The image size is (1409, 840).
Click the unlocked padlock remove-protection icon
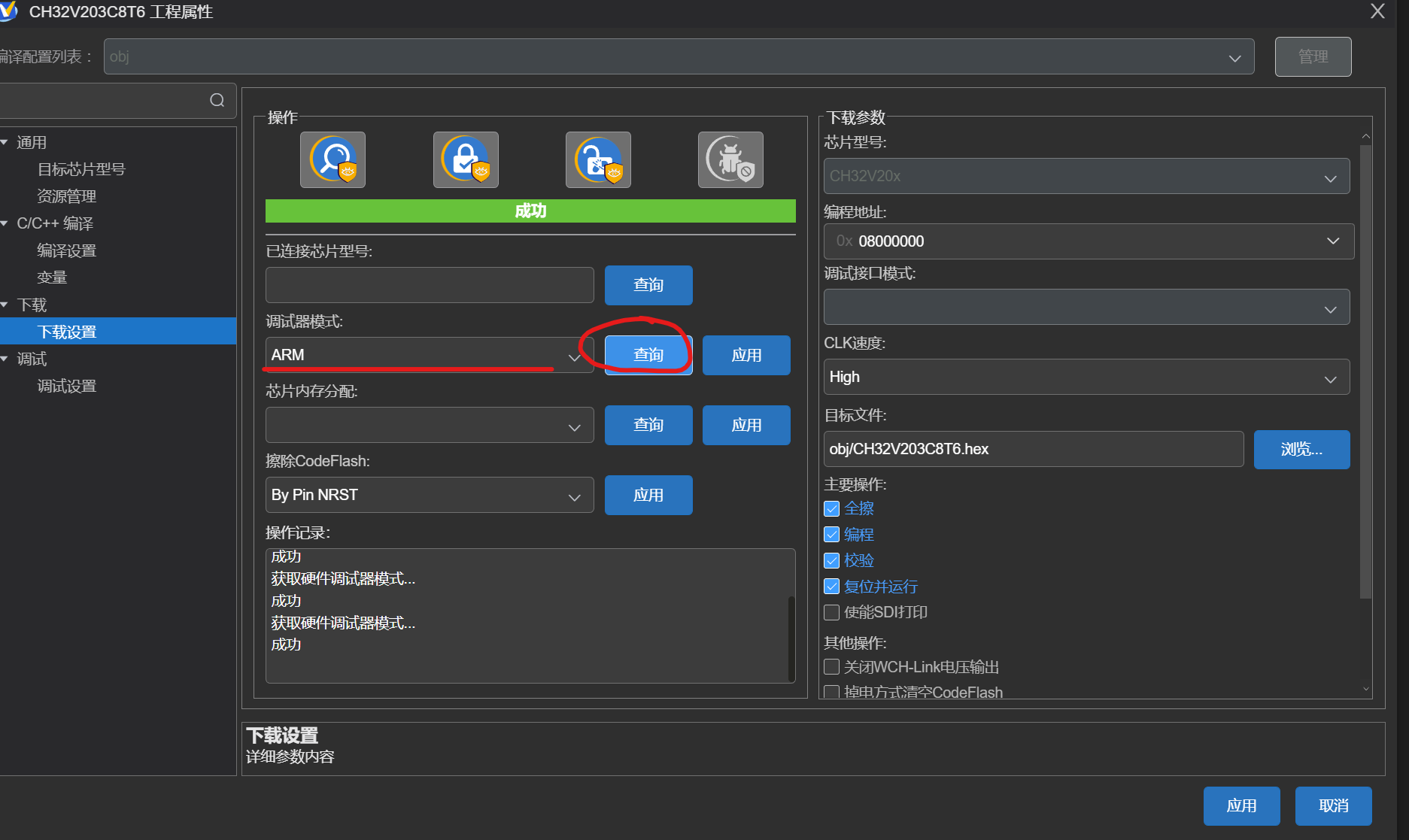(598, 160)
